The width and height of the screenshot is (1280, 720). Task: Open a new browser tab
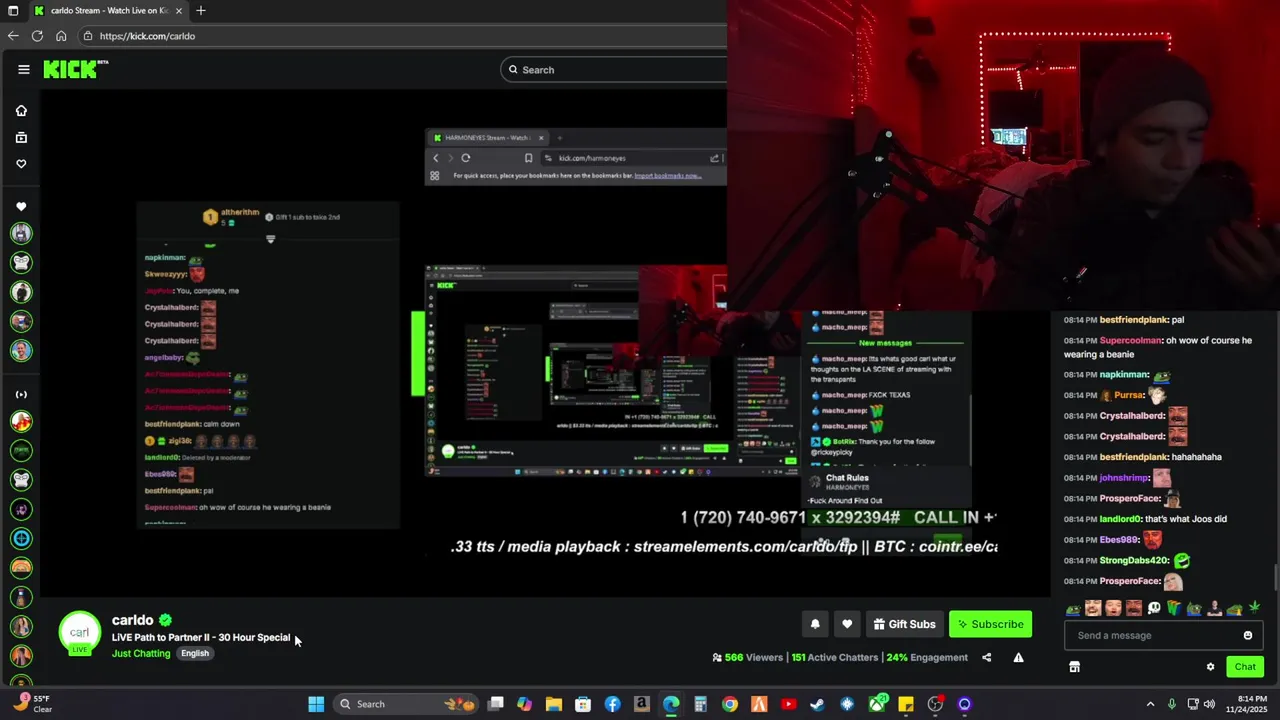coord(201,11)
